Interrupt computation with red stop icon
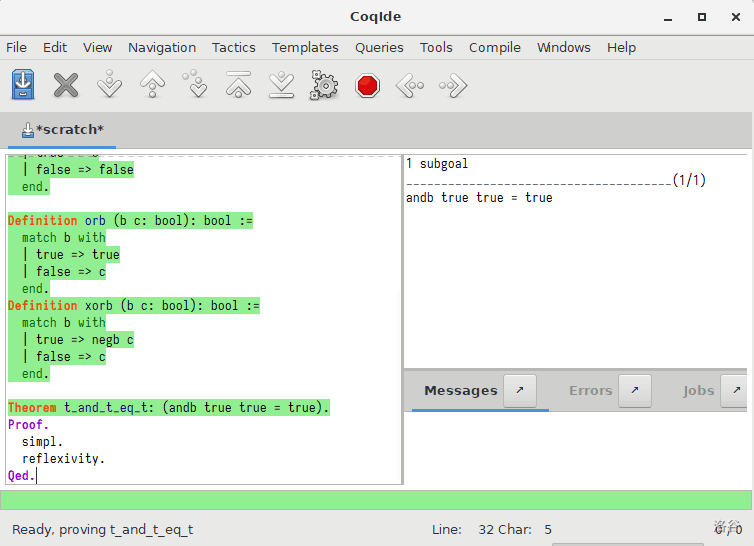Screen dimensions: 754x546 (x=368, y=85)
